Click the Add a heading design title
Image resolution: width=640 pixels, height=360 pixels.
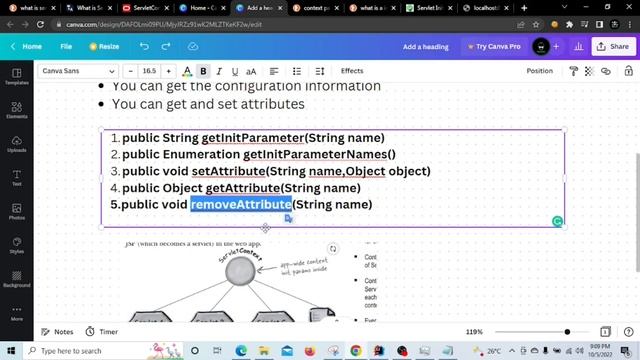426,47
